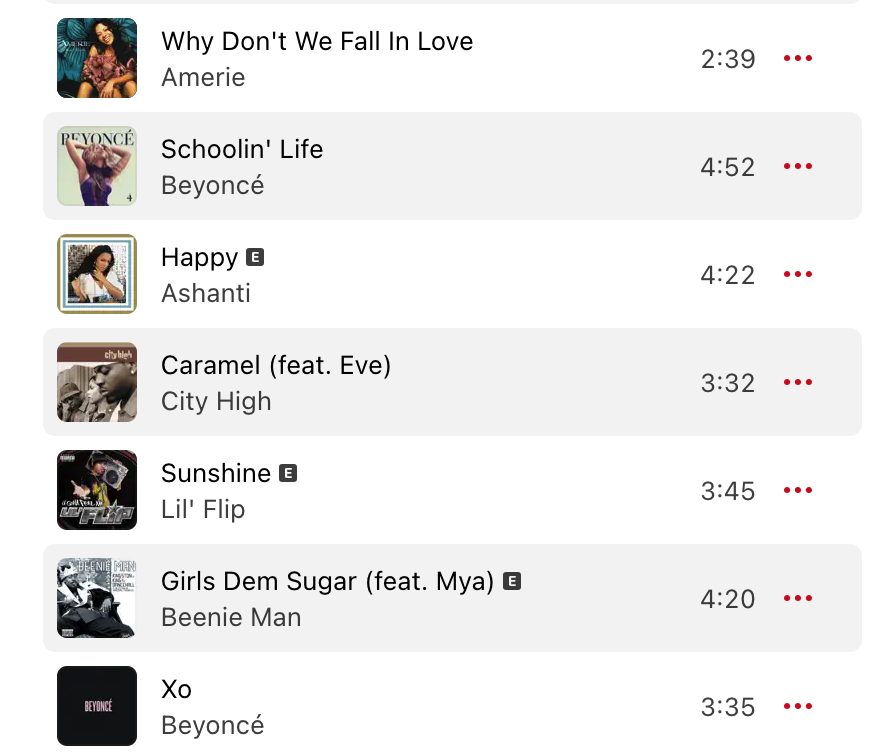Viewport: 876px width, 754px height.
Task: Go to artist Lil' Flip
Action: [x=203, y=509]
